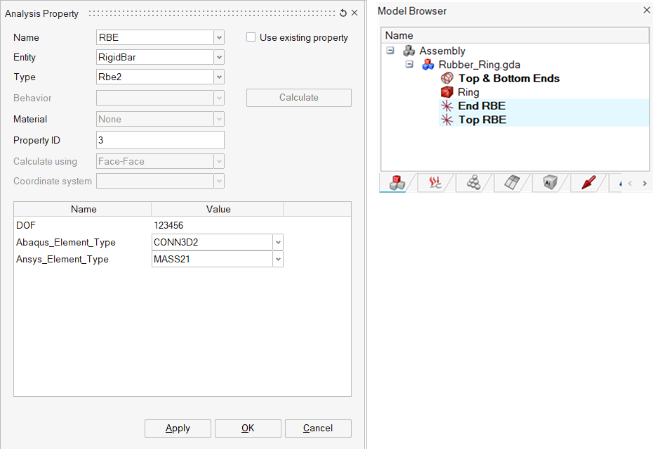Click the reset icon in Analysis Property header

[x=343, y=13]
